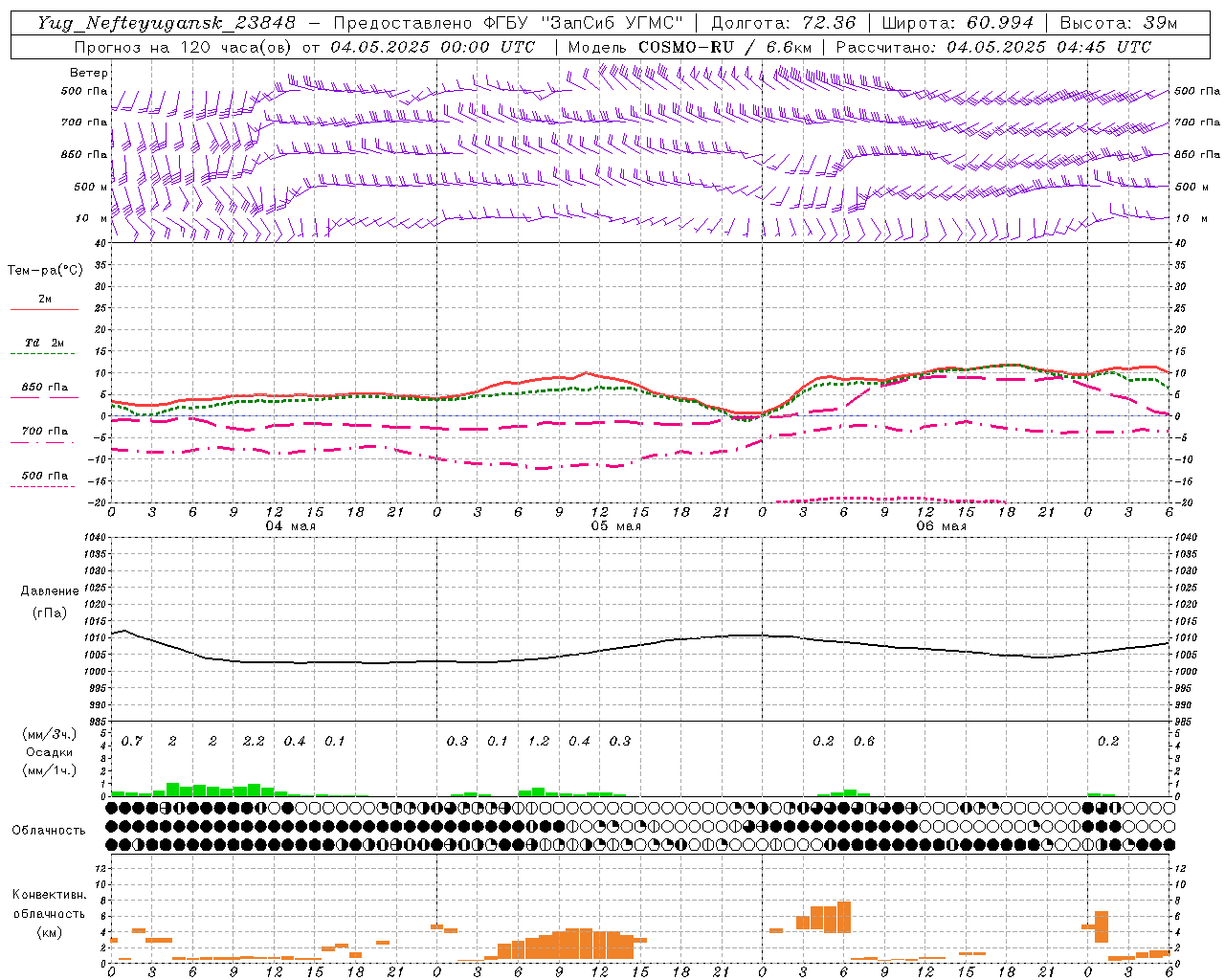Click the precipitation value 0.7
Screen dimensions: 1225x980
pyautogui.click(x=132, y=742)
